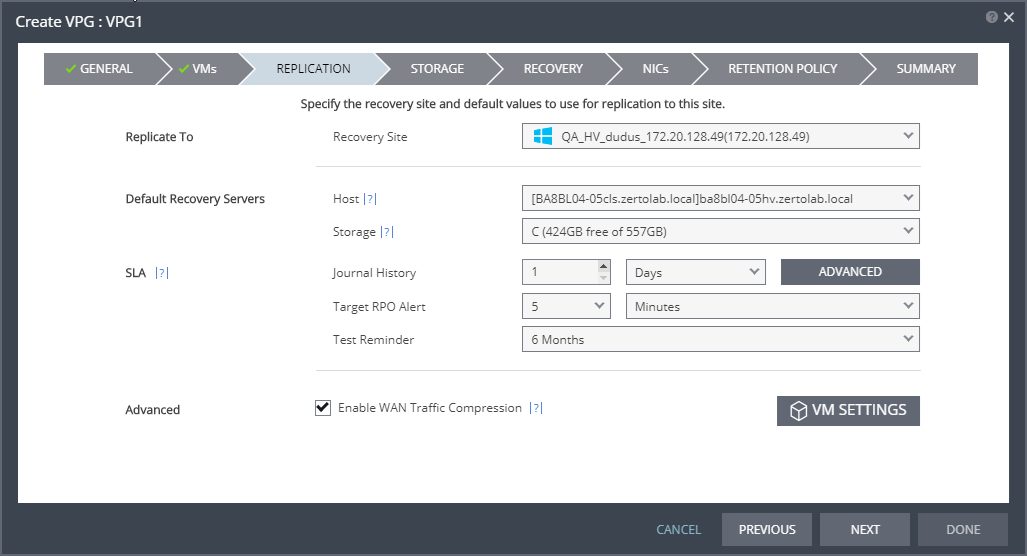Increase Journal History value with up arrow
The width and height of the screenshot is (1027, 556).
click(x=603, y=266)
